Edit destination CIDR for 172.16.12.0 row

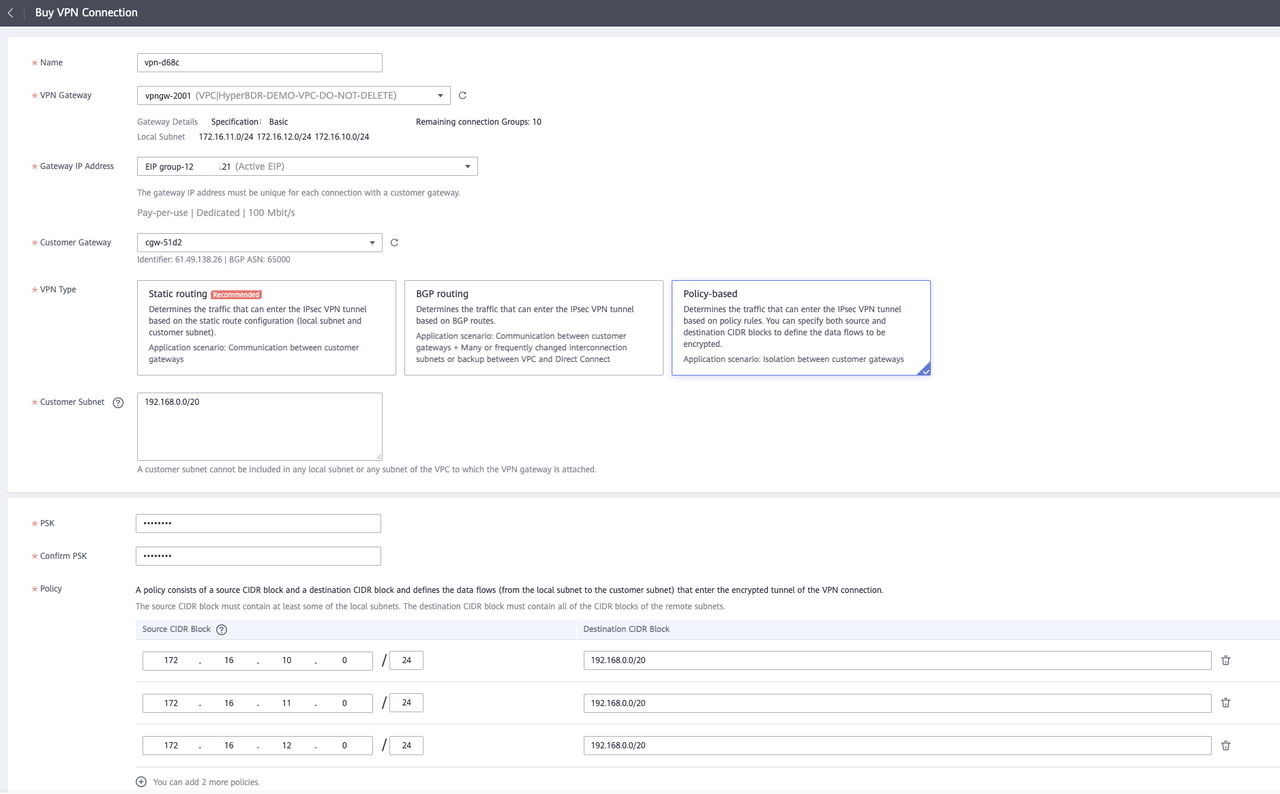pyautogui.click(x=898, y=746)
